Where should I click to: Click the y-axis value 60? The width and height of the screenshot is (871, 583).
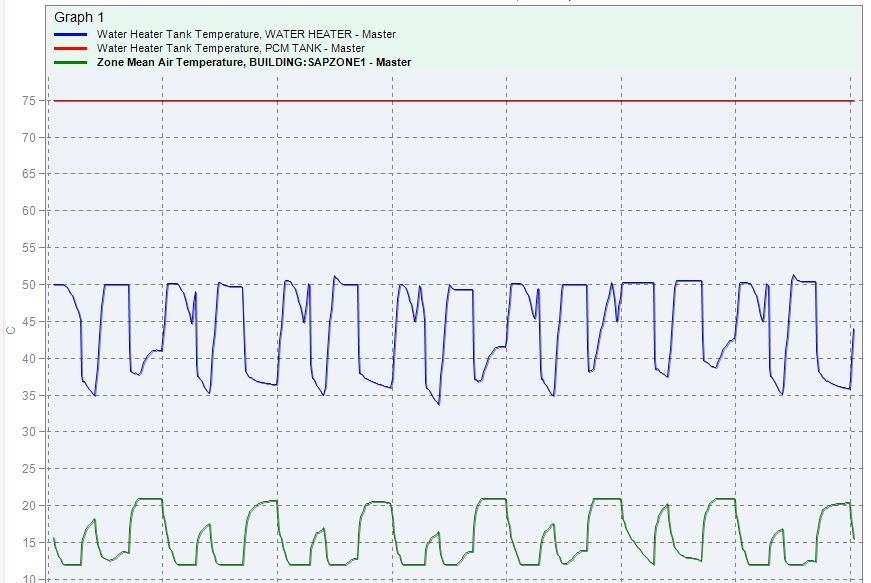29,210
